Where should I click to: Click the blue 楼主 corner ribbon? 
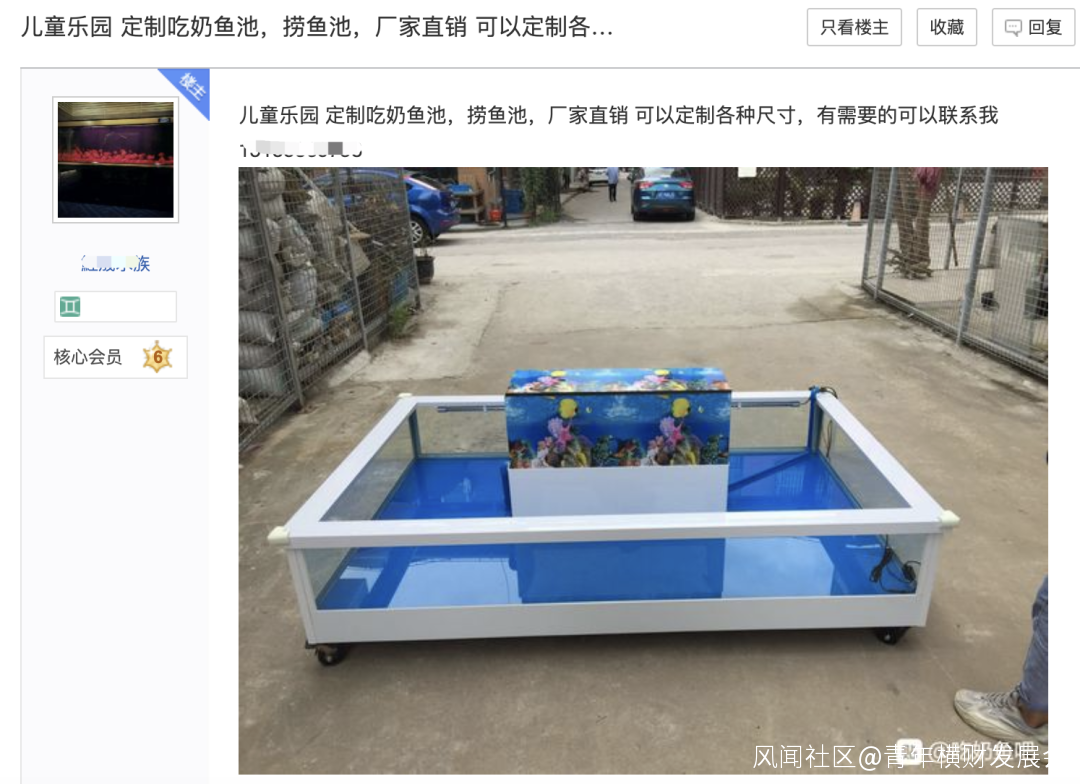(189, 88)
